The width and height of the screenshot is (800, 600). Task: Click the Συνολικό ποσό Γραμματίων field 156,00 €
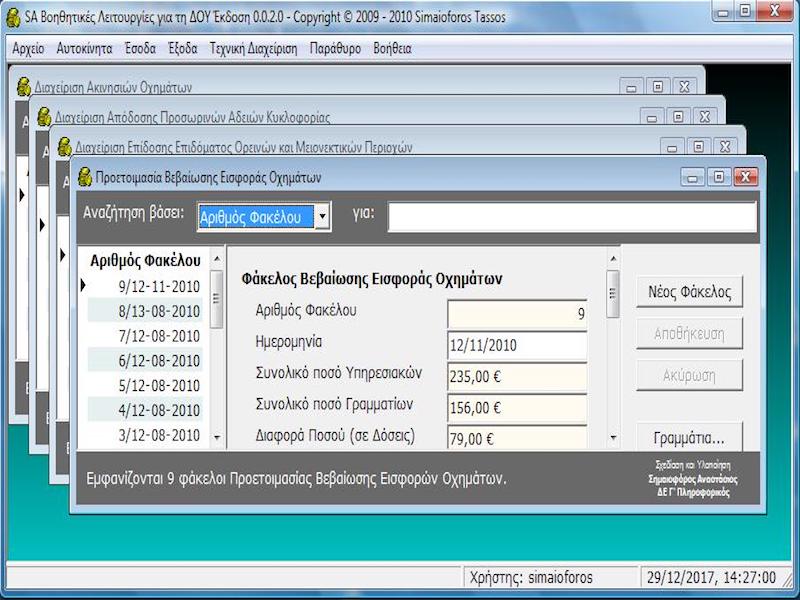point(517,408)
